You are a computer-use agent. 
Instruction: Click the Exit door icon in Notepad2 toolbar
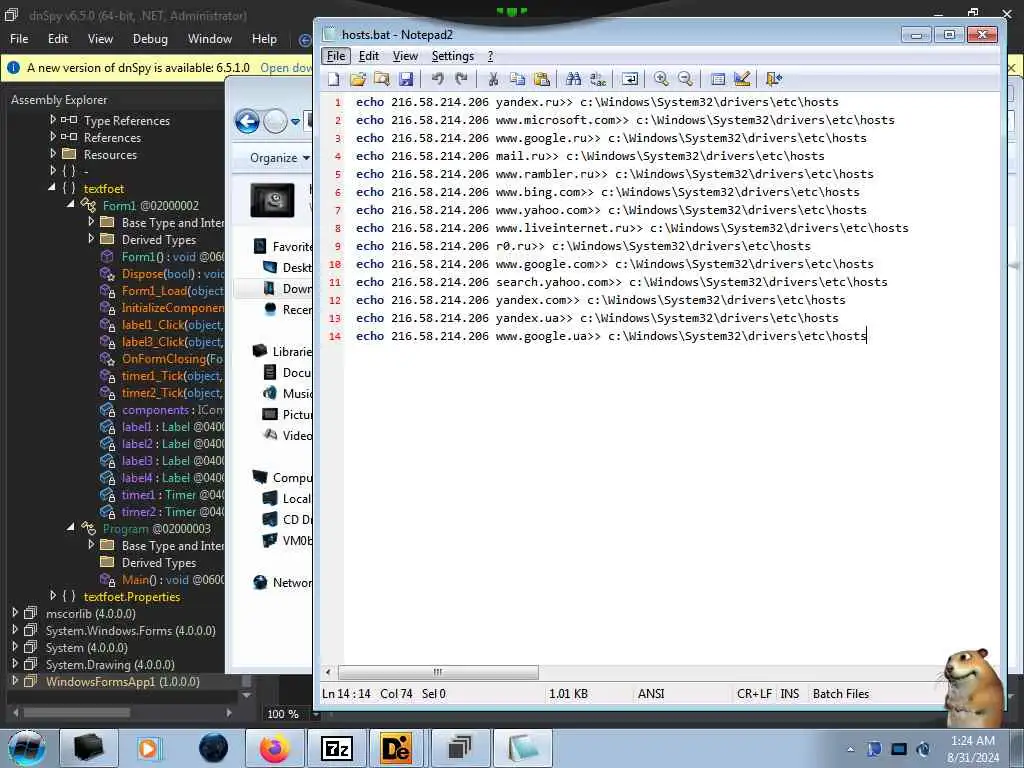(773, 79)
